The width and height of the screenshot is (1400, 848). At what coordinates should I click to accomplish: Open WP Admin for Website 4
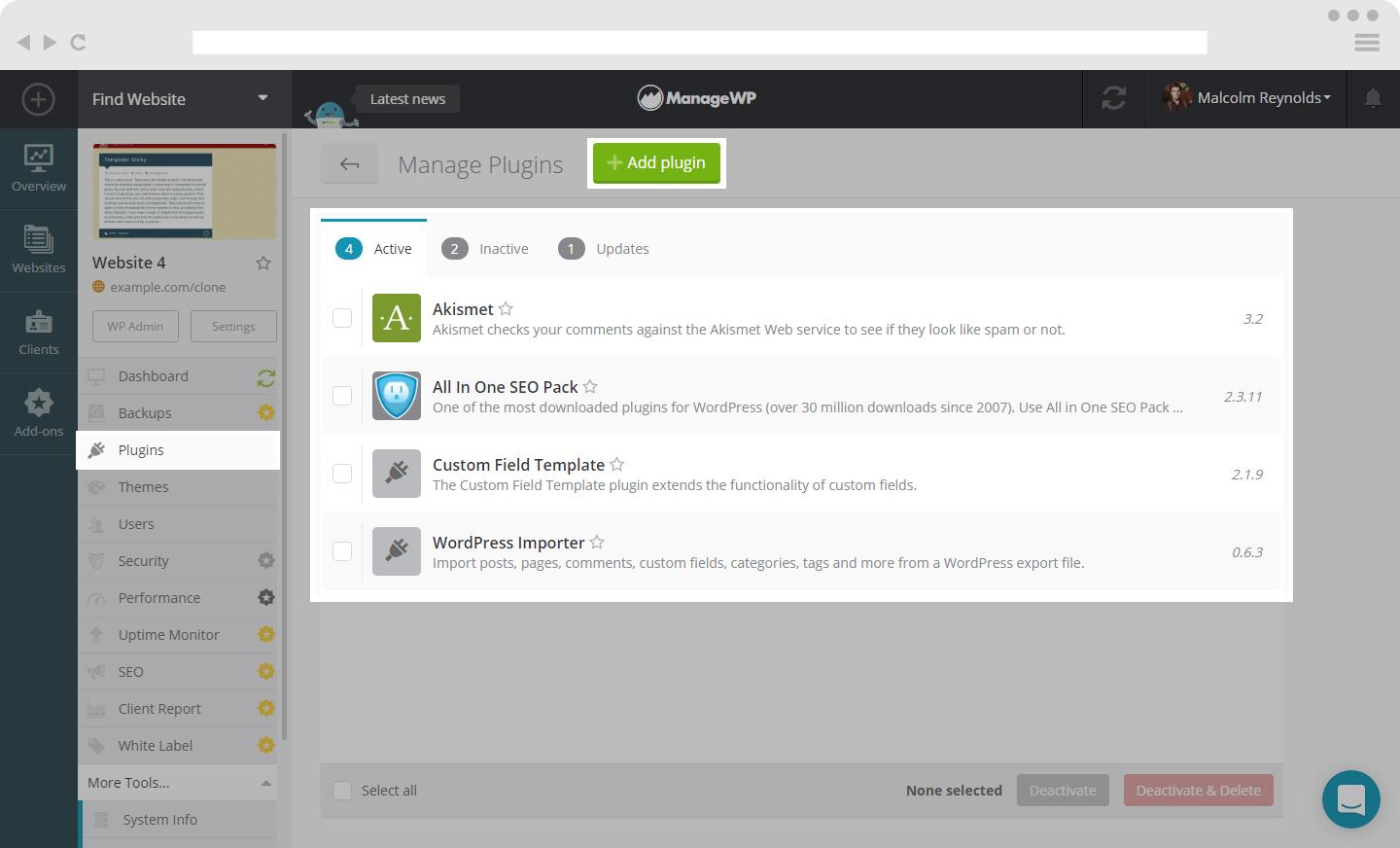[135, 327]
